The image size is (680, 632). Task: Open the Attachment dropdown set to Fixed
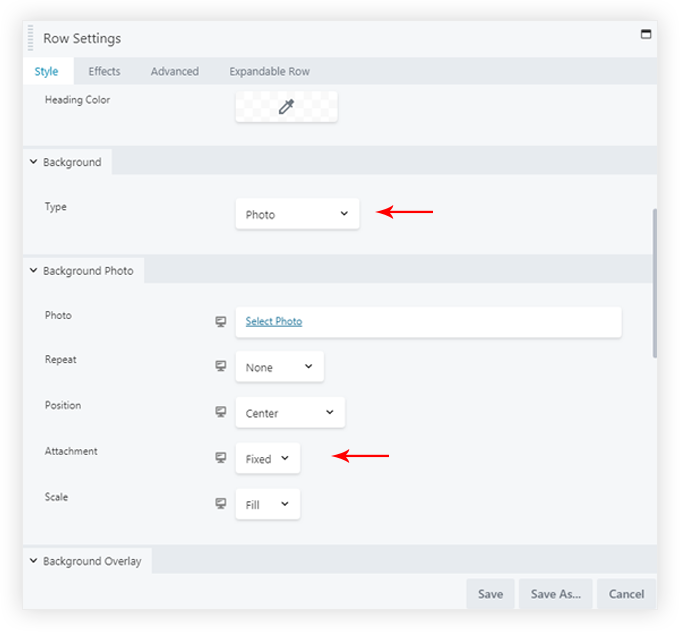pos(267,458)
